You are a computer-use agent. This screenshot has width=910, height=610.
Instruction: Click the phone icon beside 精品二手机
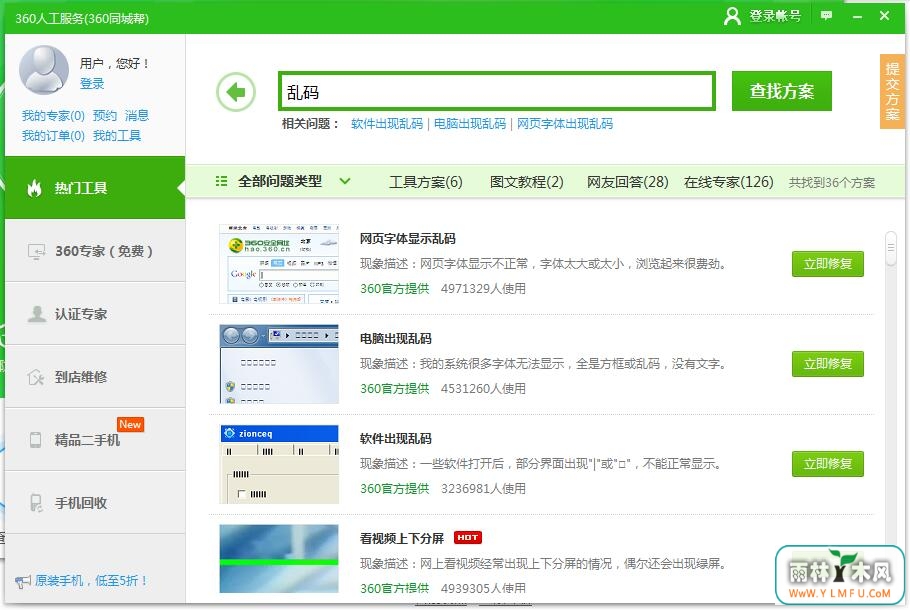[35, 440]
